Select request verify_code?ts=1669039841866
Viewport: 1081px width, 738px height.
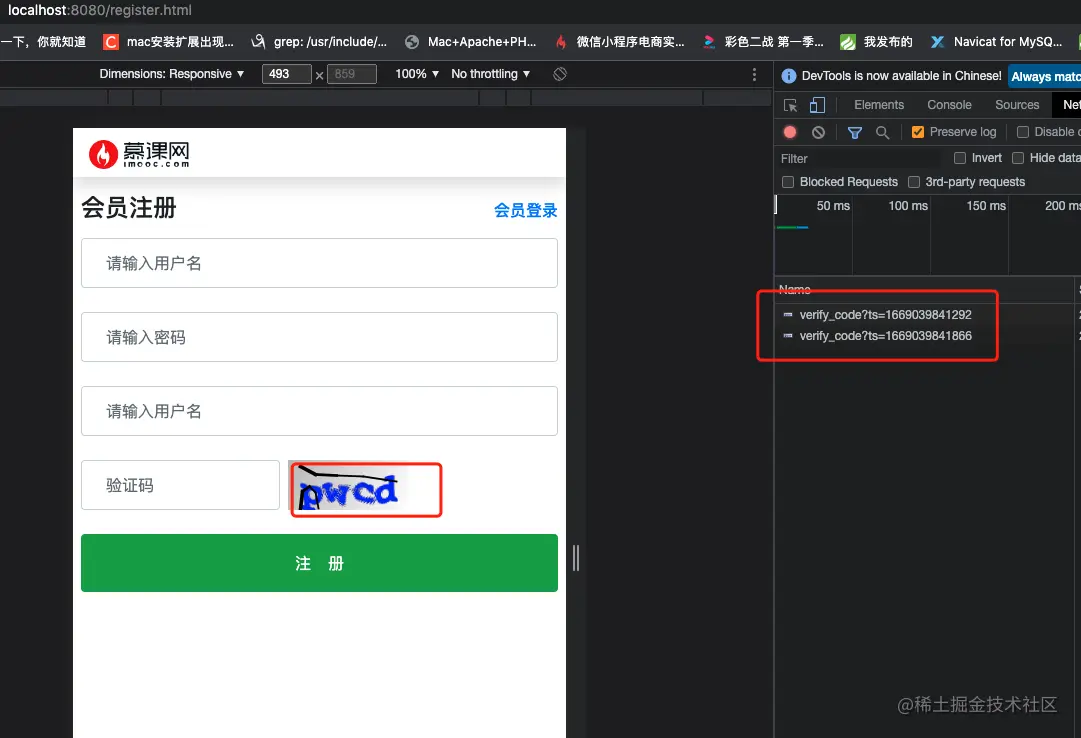tap(885, 336)
